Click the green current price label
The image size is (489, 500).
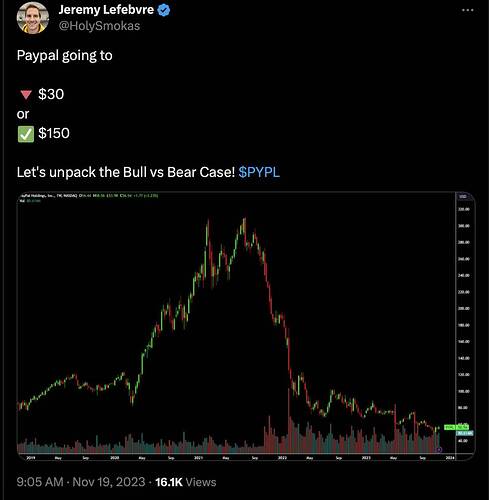tap(456, 427)
